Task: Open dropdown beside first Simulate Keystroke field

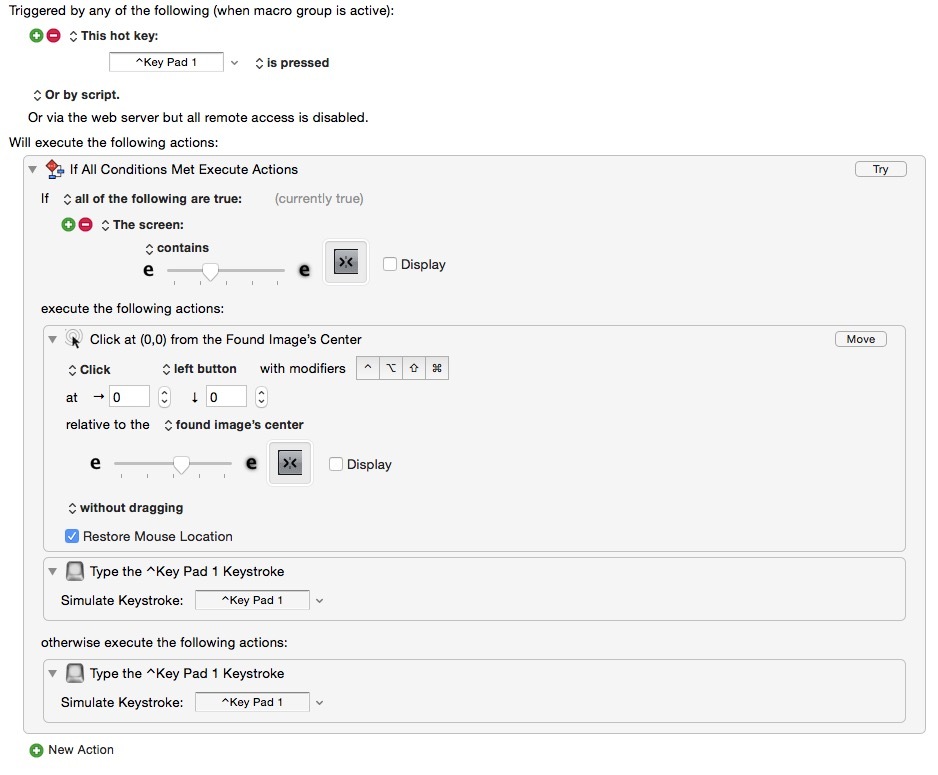Action: click(319, 600)
